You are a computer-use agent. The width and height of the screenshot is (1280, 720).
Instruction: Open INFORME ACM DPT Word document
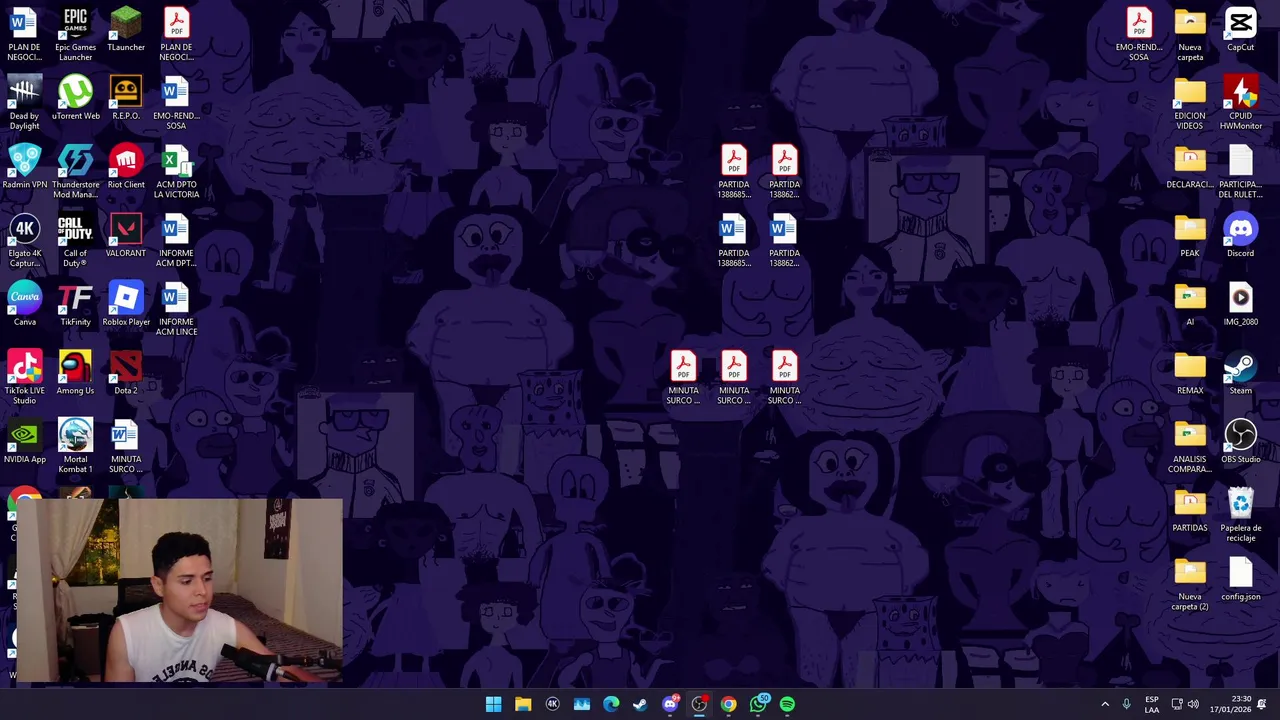(176, 240)
